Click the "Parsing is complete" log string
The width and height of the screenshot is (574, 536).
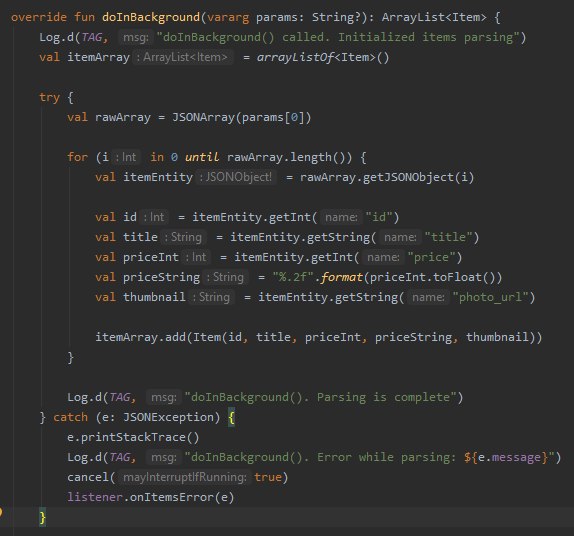(x=320, y=397)
